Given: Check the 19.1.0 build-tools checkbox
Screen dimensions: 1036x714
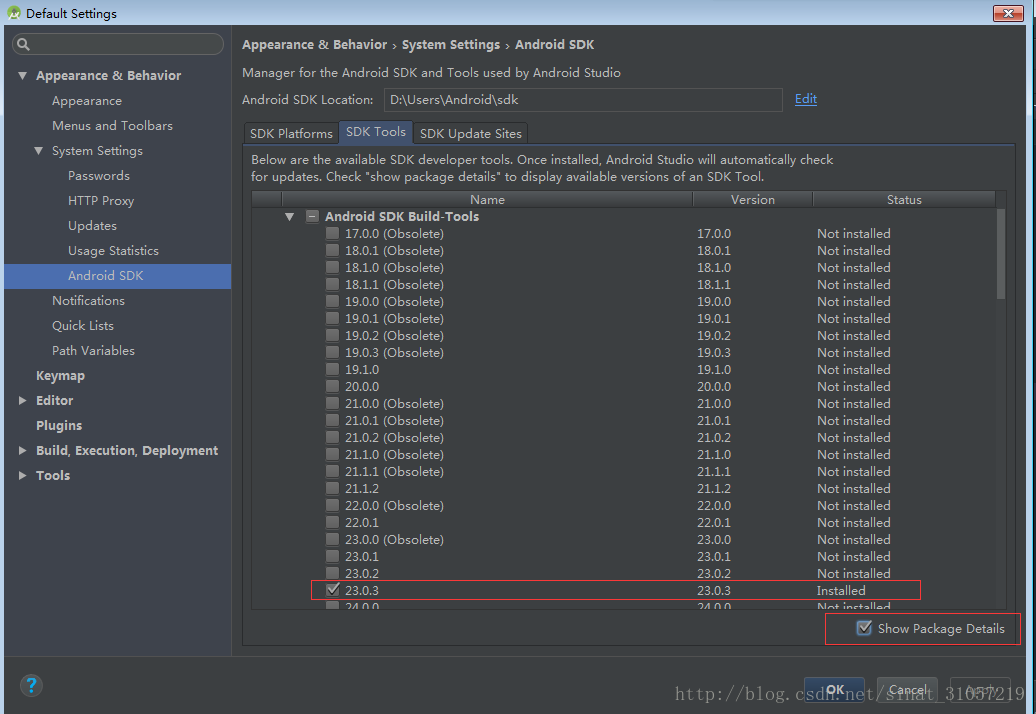Looking at the screenshot, I should (332, 370).
